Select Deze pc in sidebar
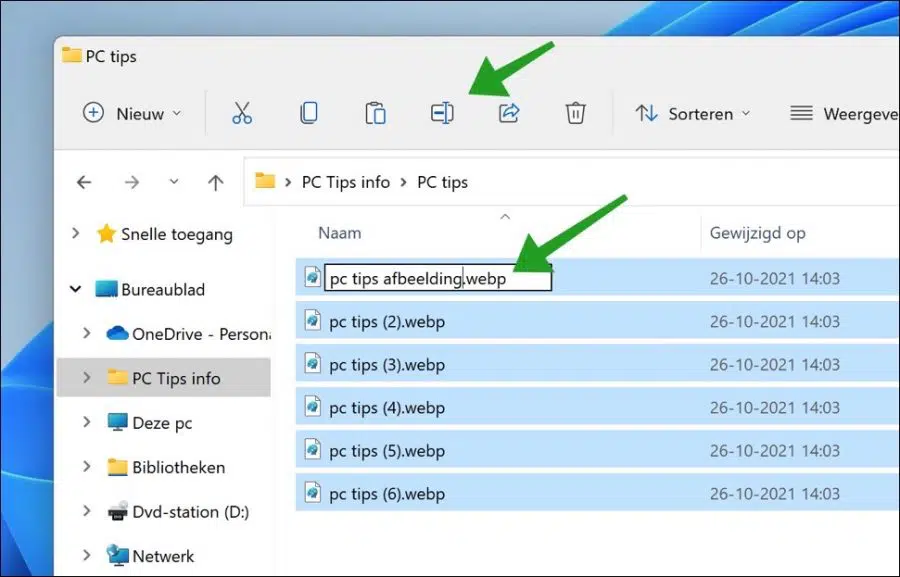 [162, 423]
